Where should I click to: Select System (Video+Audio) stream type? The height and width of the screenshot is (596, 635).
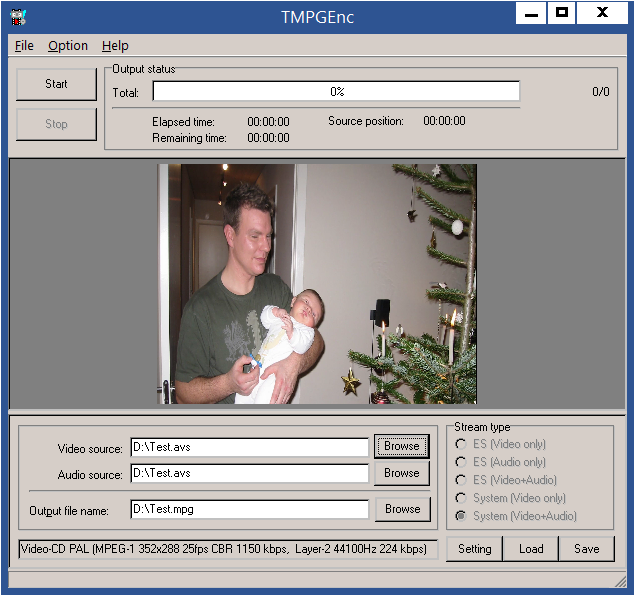pyautogui.click(x=516, y=516)
